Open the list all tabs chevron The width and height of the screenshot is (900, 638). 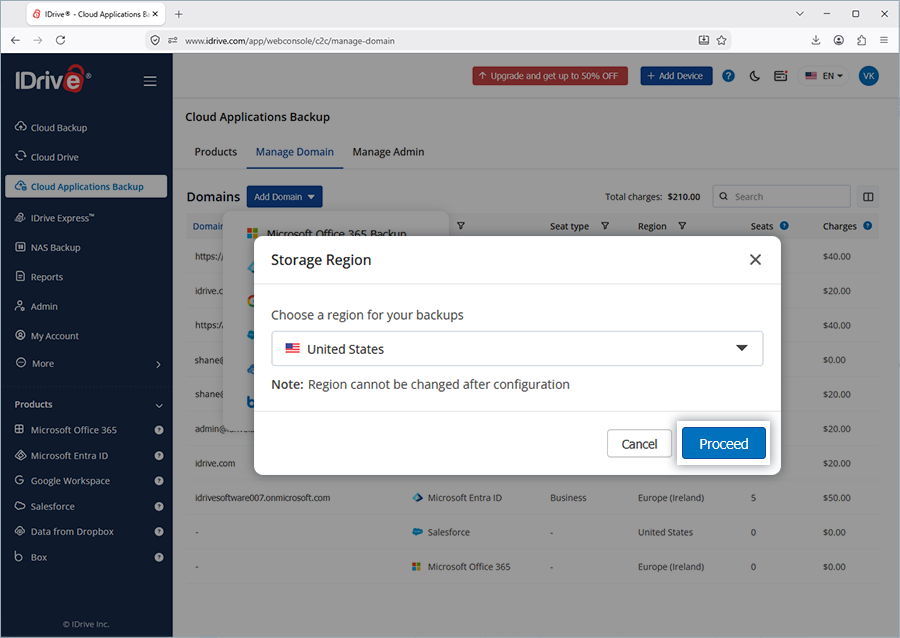pyautogui.click(x=800, y=14)
